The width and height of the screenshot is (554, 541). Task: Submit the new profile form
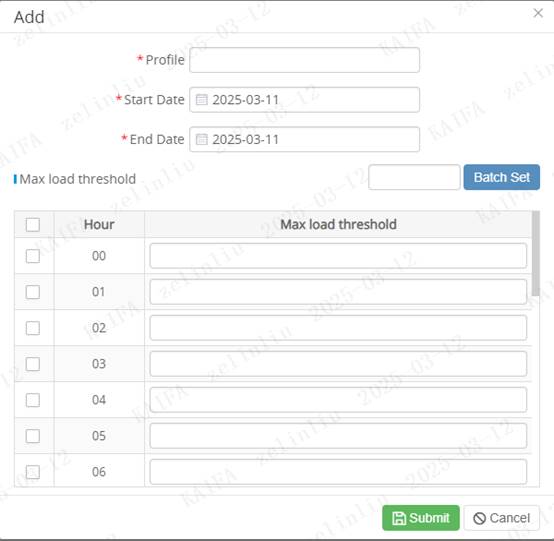(421, 518)
